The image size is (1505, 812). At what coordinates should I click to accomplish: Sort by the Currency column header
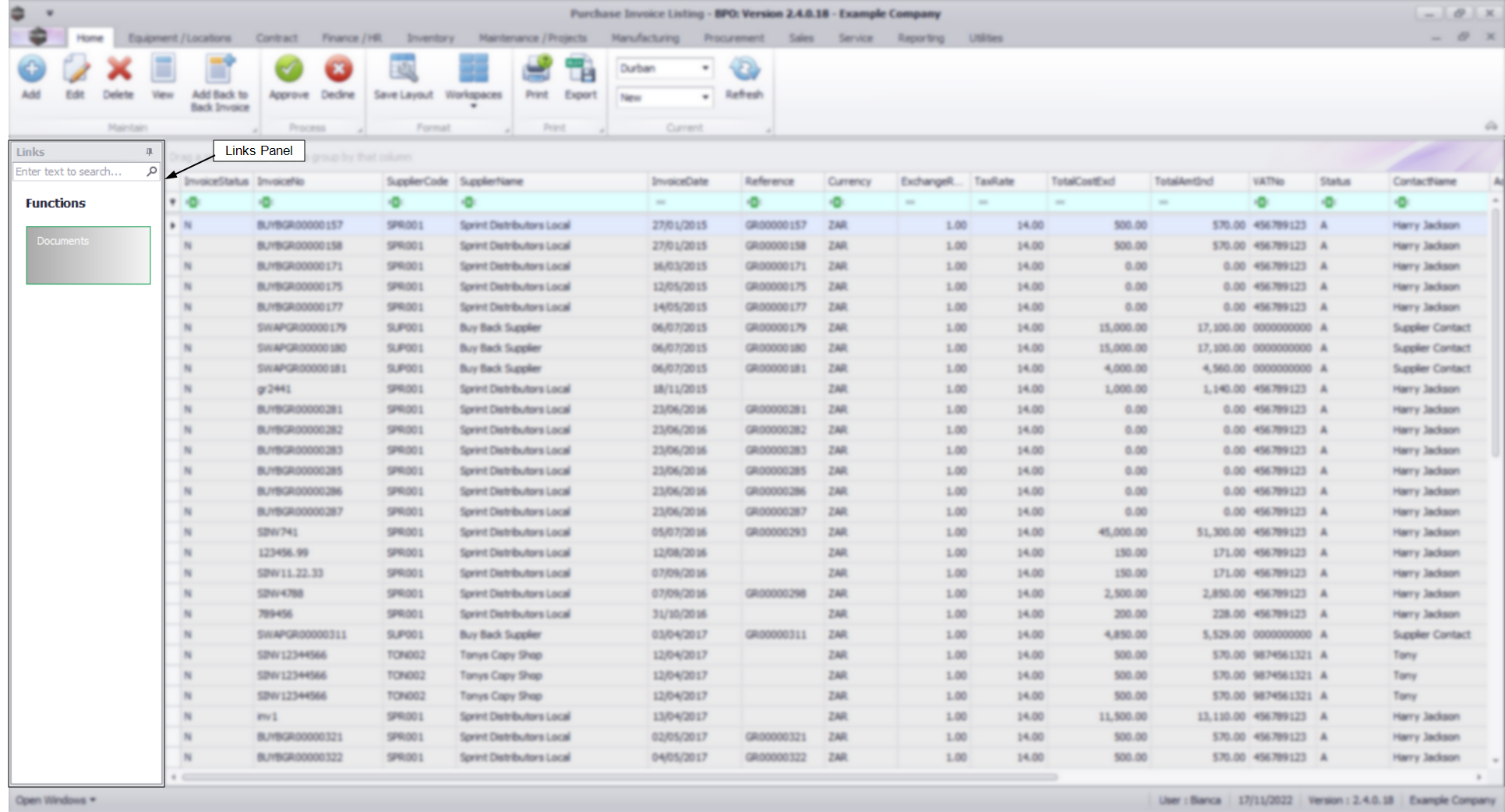tap(860, 182)
